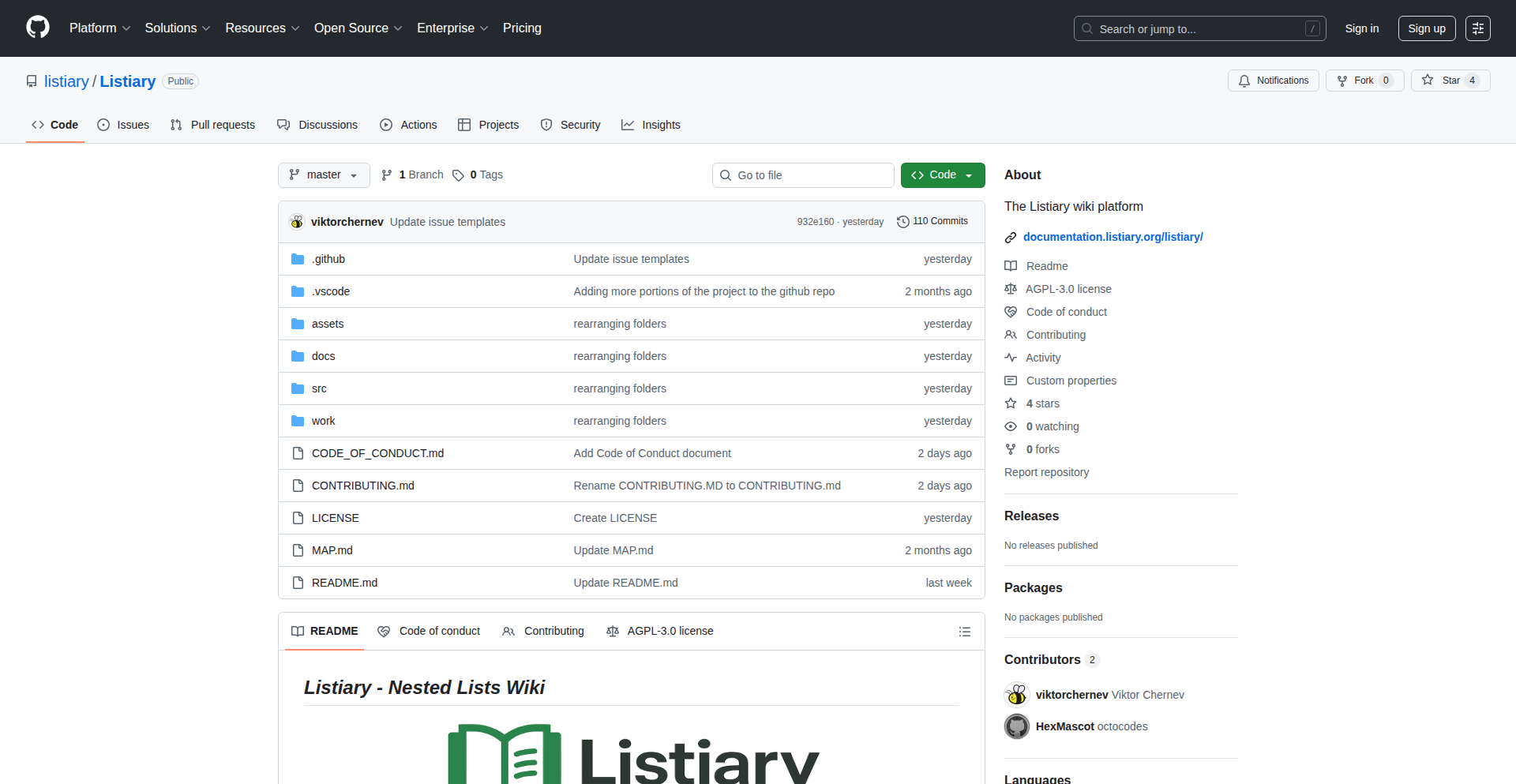This screenshot has height=784, width=1516.
Task: Click the Sign up button
Action: [1426, 28]
